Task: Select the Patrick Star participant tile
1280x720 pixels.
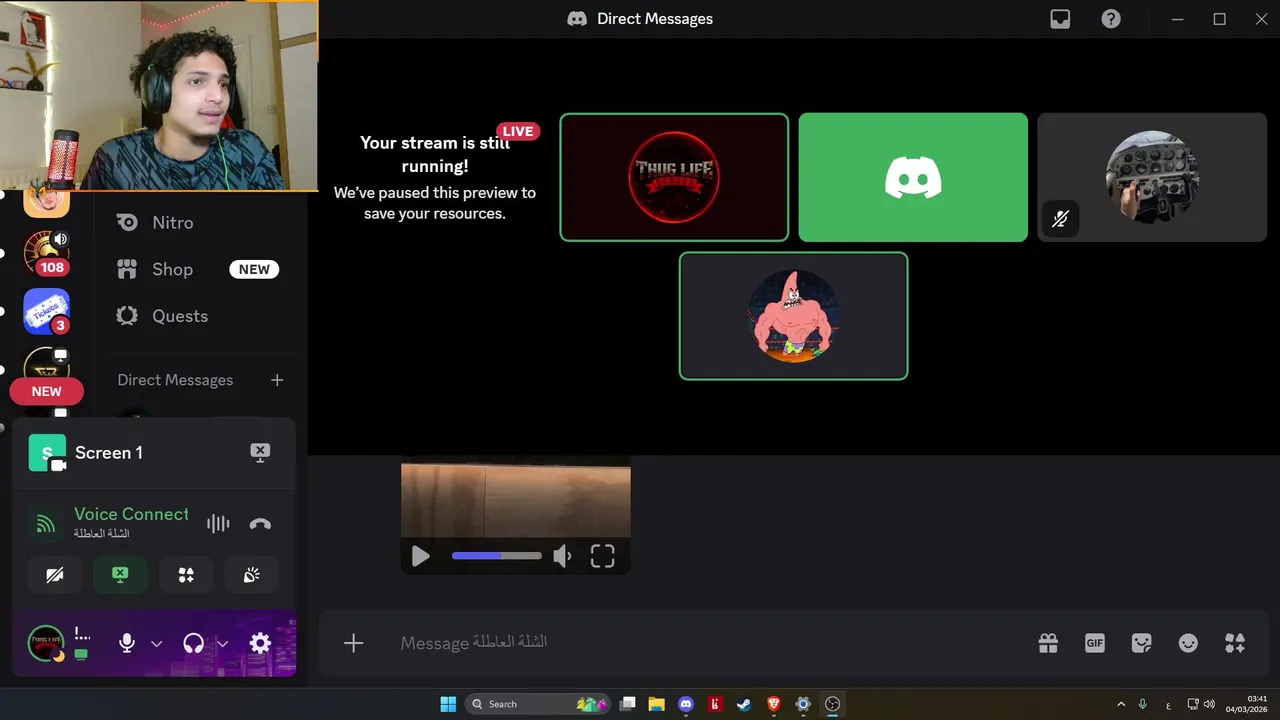Action: [794, 316]
